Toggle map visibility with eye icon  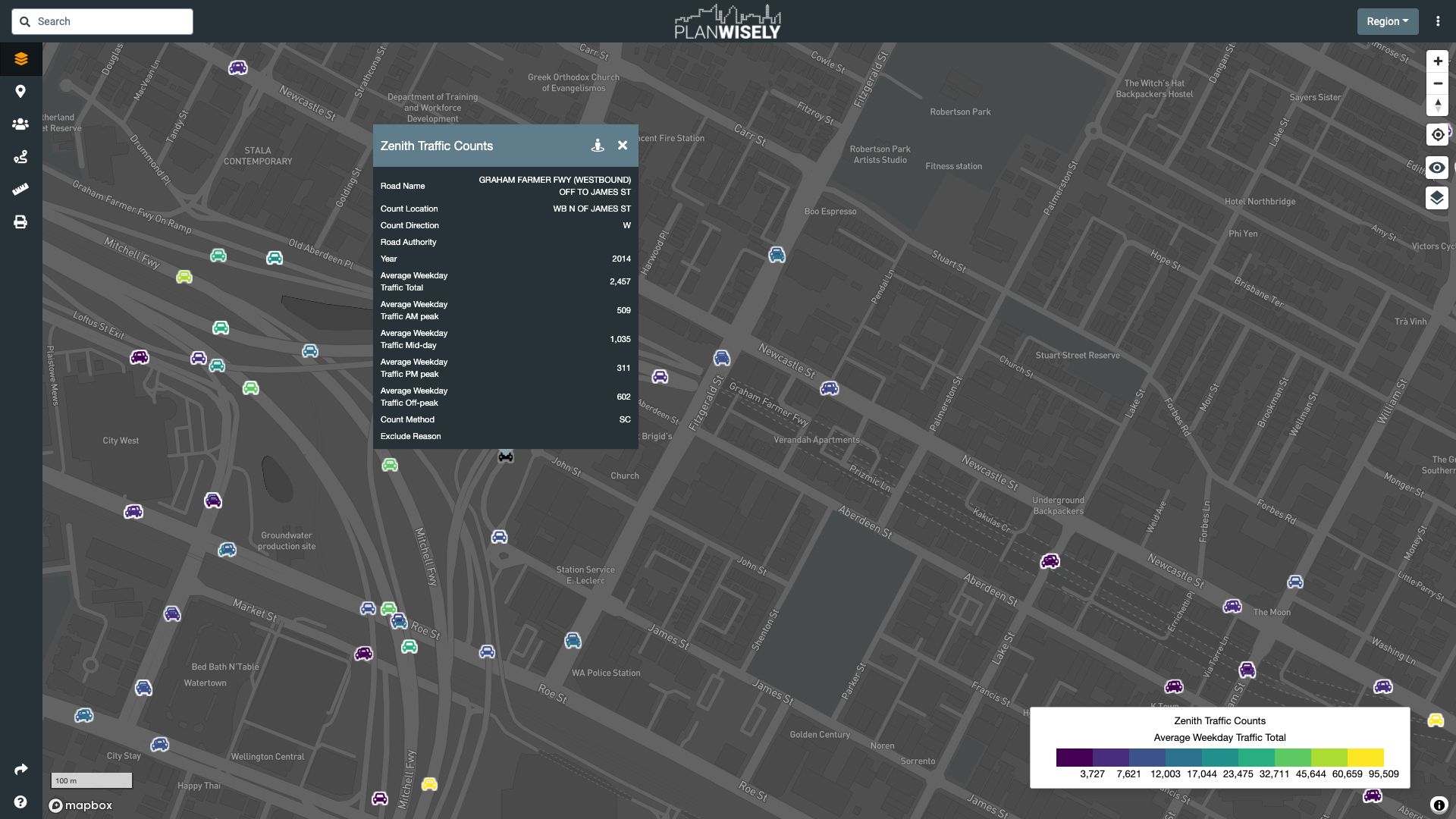coord(1437,168)
